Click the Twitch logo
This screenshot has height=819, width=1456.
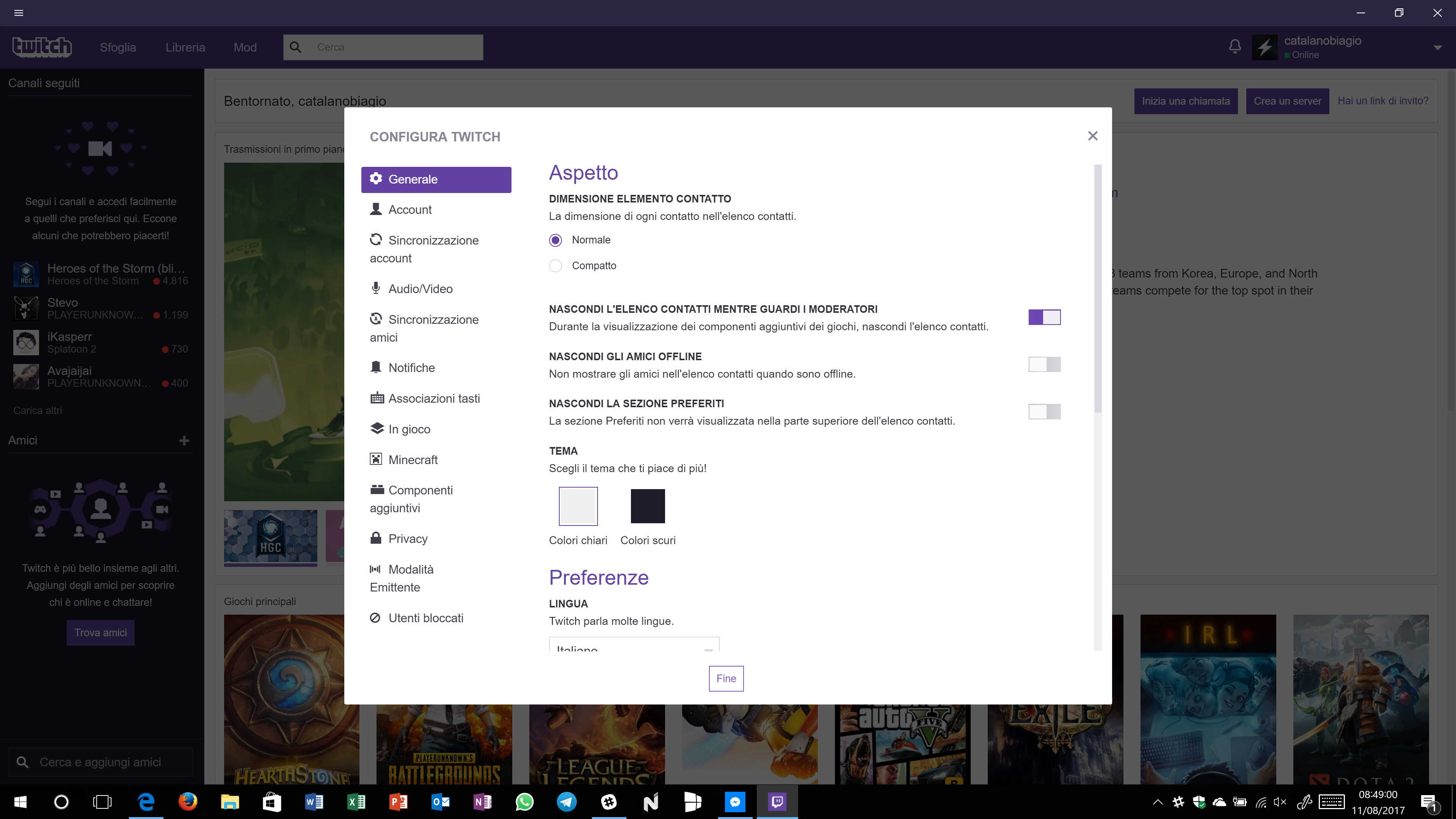coord(42,47)
